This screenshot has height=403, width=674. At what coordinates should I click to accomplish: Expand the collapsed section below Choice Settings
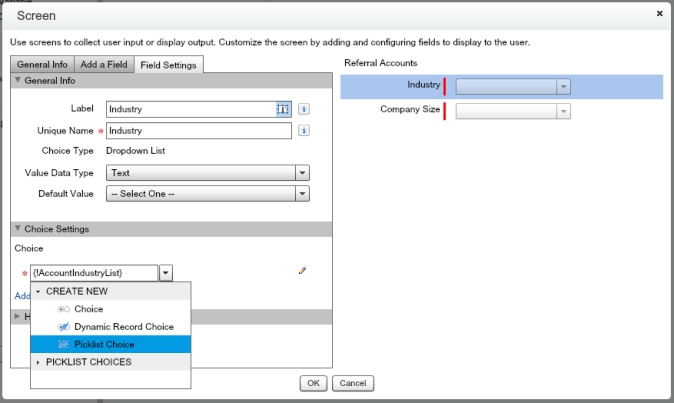[18, 317]
